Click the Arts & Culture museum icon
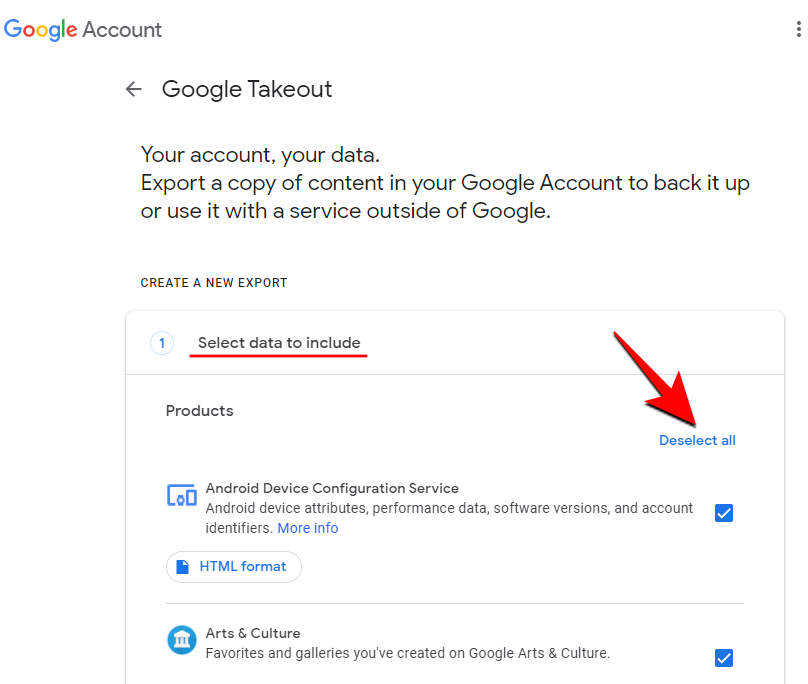 pos(181,639)
